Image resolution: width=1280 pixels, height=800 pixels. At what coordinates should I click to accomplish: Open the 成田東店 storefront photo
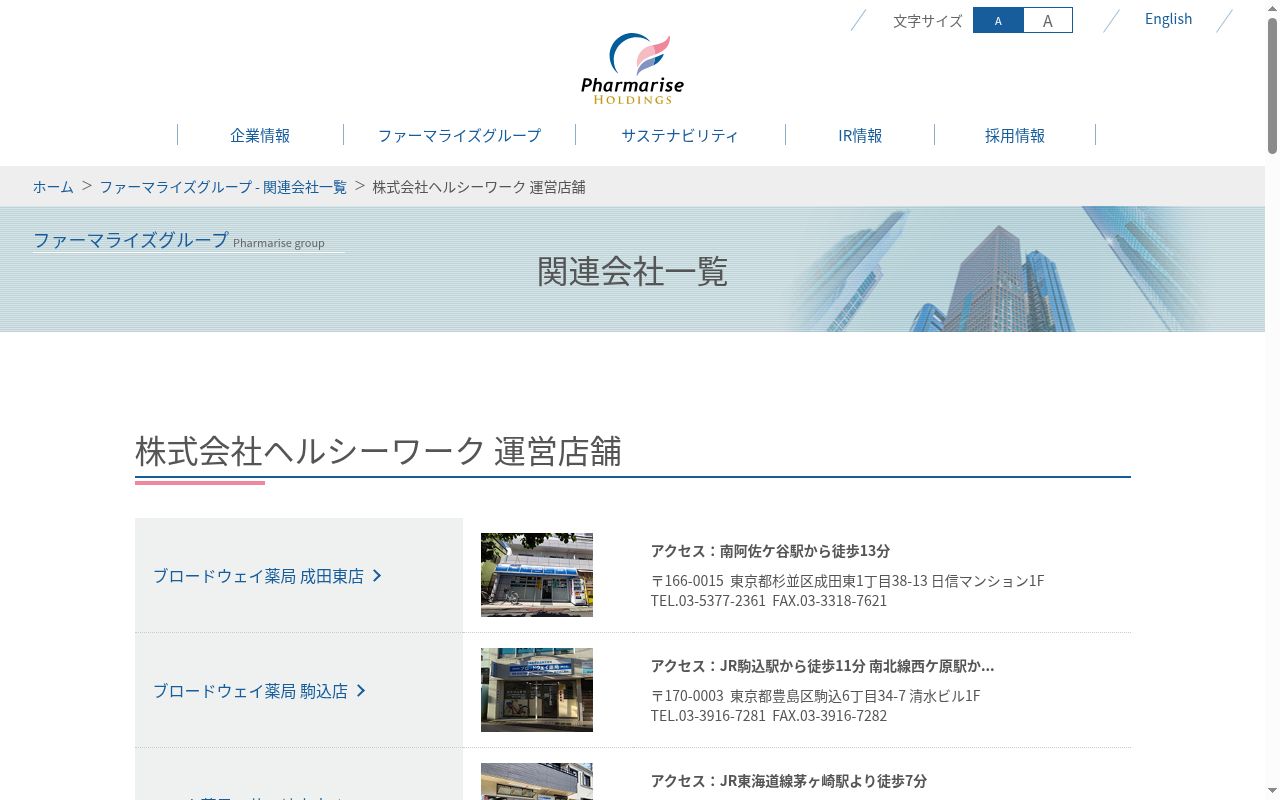(537, 575)
